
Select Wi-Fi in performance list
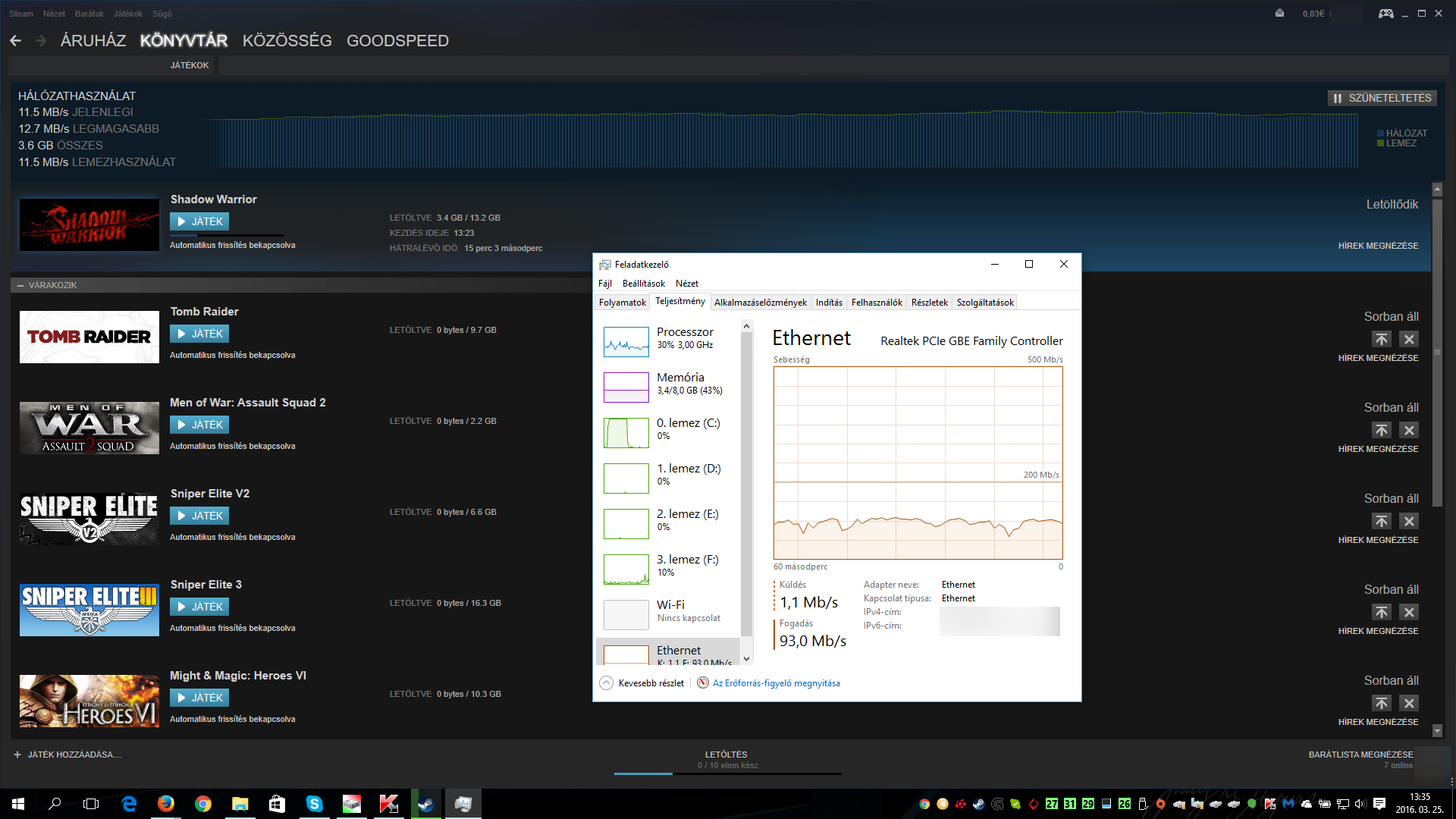pos(667,614)
